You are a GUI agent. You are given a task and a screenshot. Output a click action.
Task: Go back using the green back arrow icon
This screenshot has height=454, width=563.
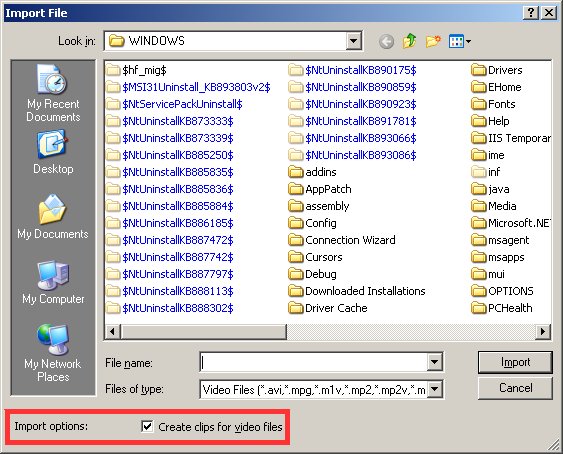pyautogui.click(x=386, y=41)
